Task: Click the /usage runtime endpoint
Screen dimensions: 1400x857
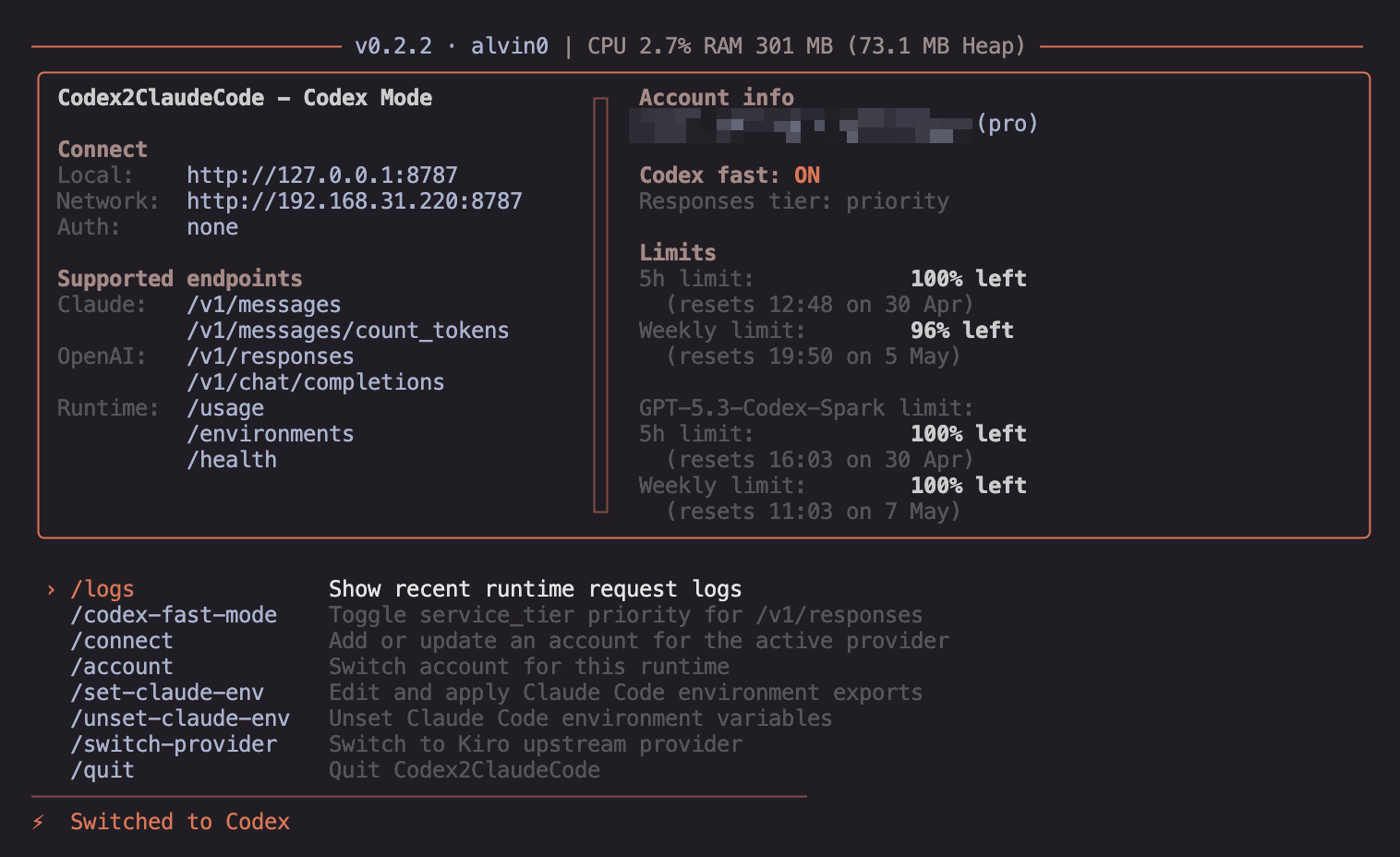Action: click(x=225, y=408)
